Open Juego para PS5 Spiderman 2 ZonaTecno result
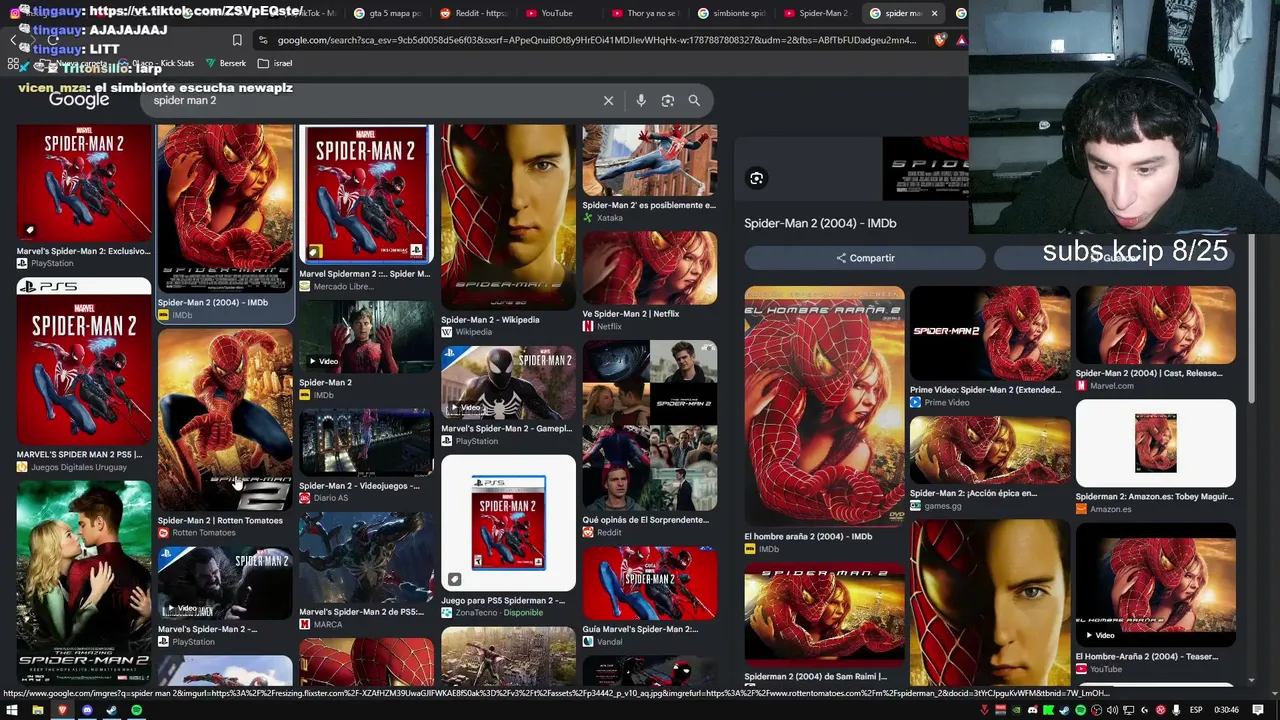 click(x=508, y=523)
